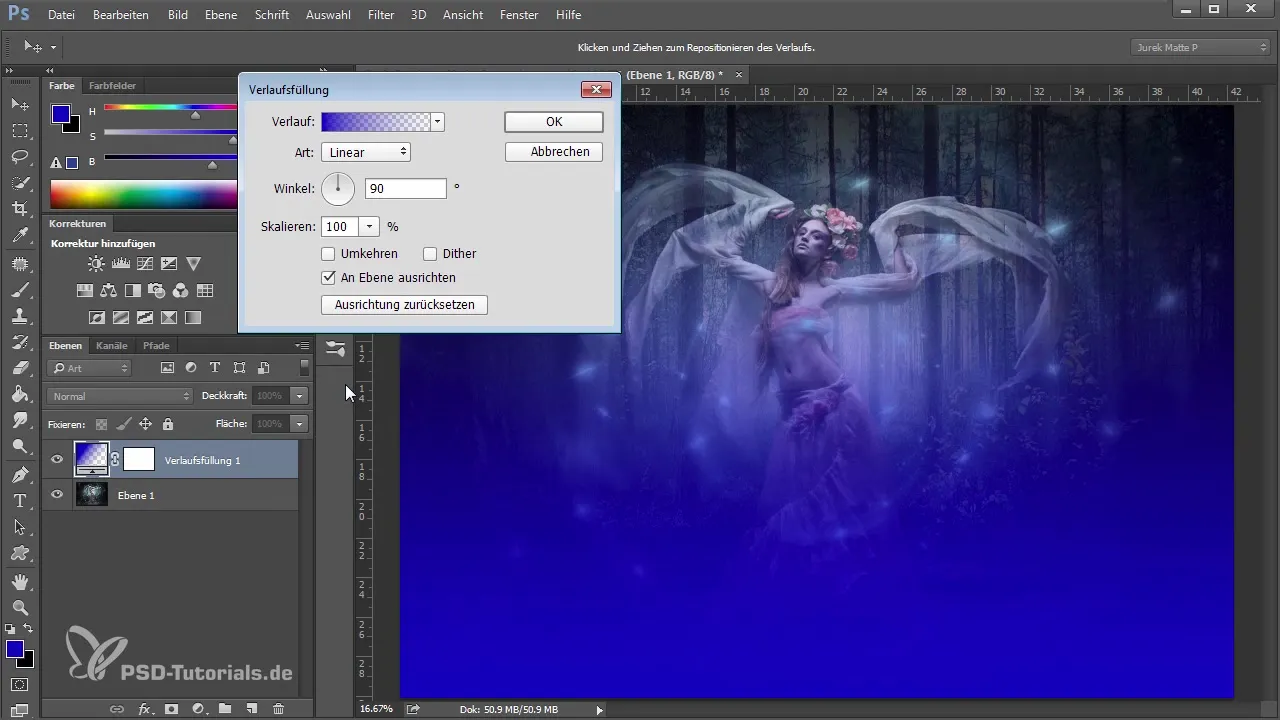Add a Color Balance adjustment
Image resolution: width=1280 pixels, height=720 pixels.
pyautogui.click(x=108, y=291)
